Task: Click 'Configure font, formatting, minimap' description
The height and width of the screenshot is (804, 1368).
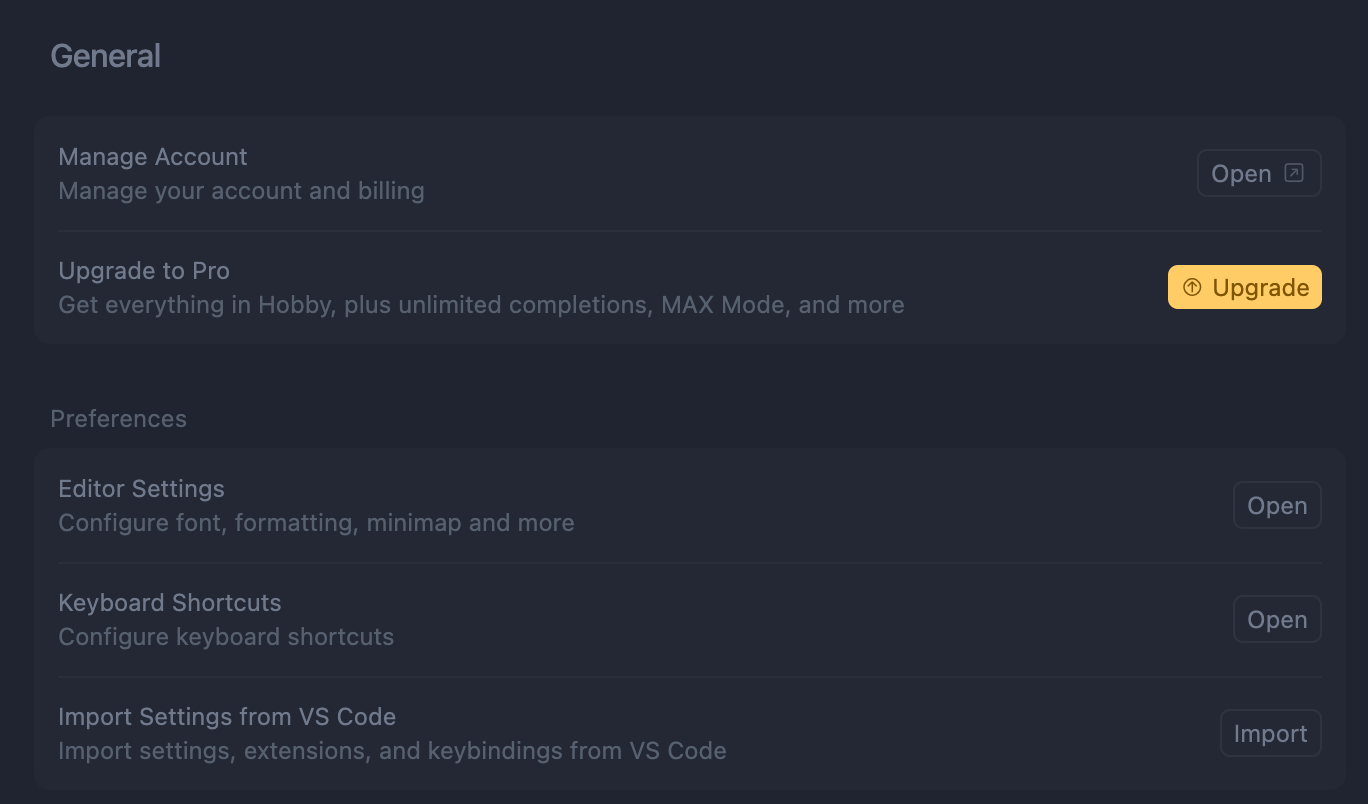Action: coord(317,523)
